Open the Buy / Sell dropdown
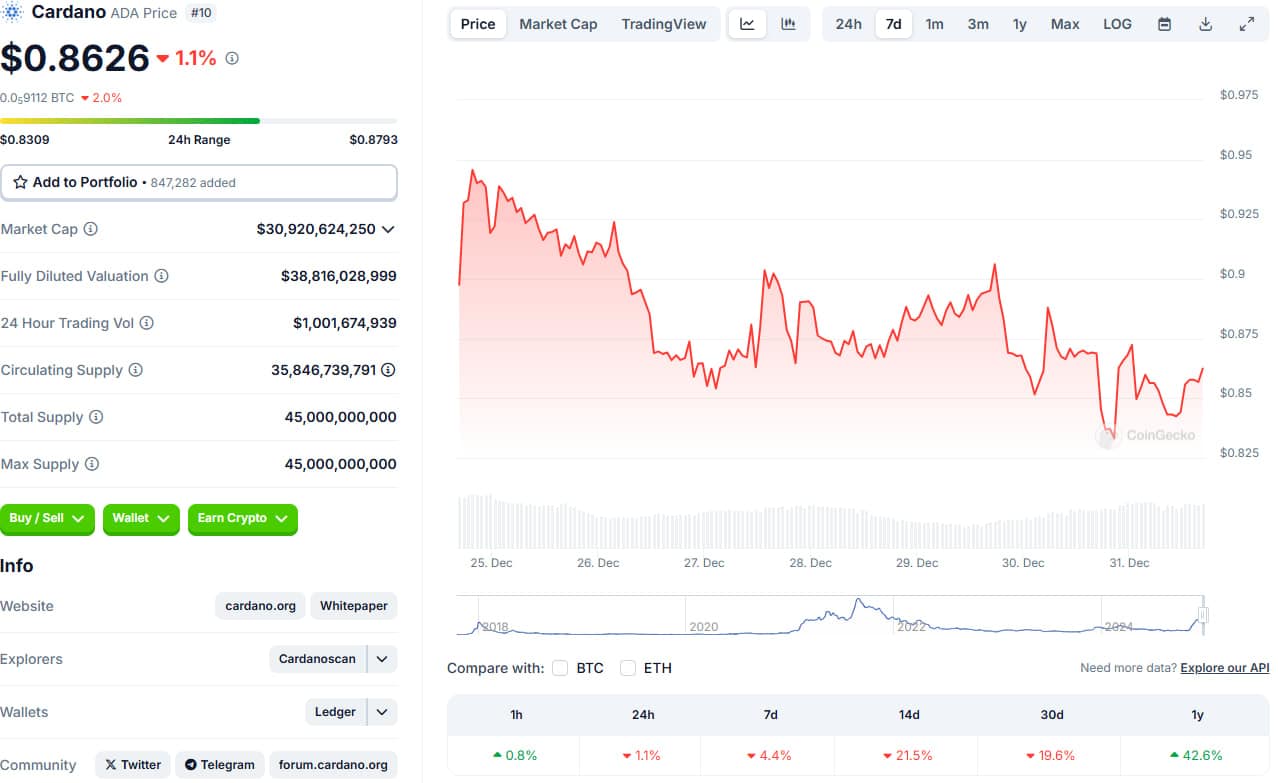1278x783 pixels. point(48,519)
